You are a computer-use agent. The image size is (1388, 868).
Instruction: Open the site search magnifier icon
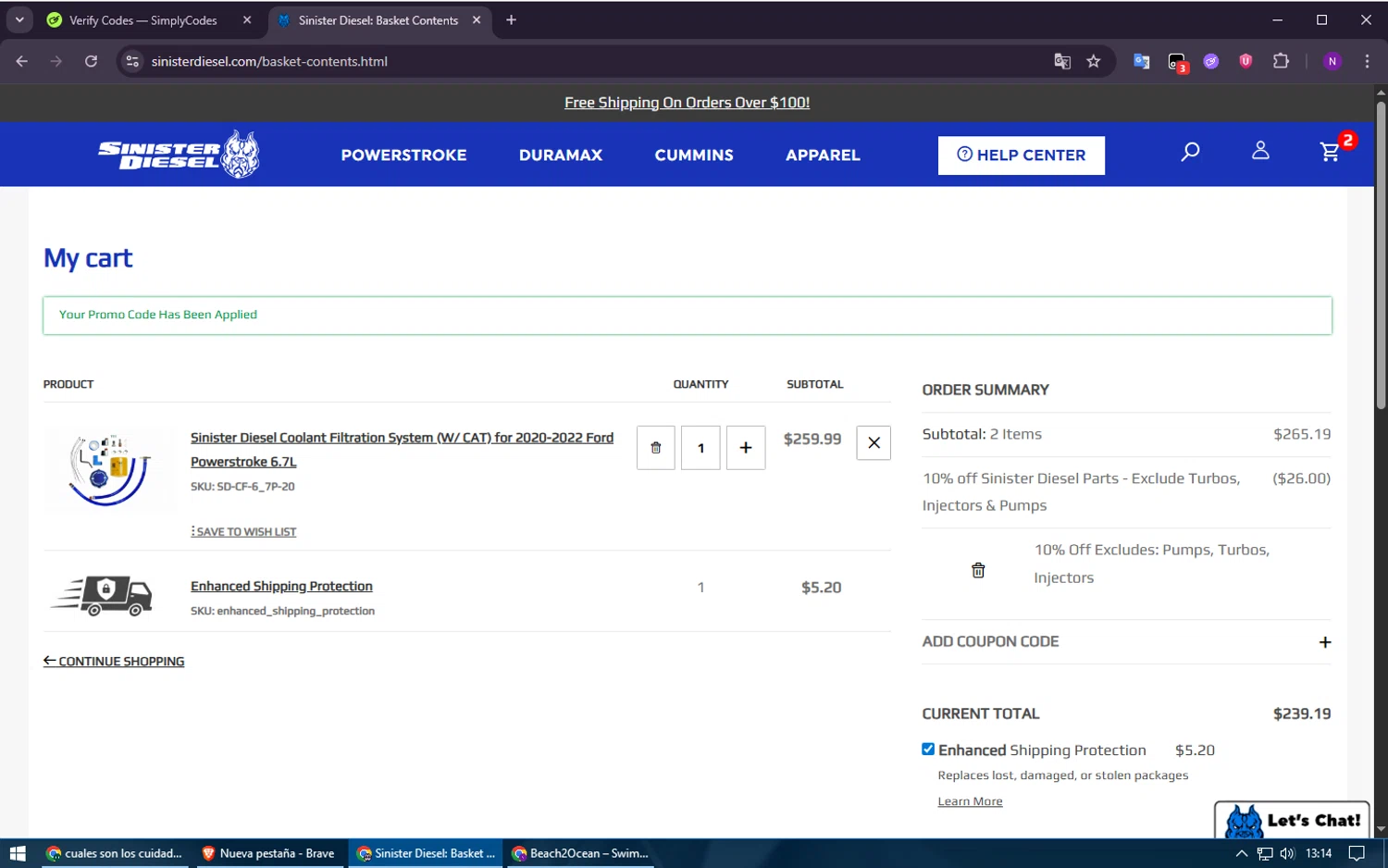click(1190, 152)
